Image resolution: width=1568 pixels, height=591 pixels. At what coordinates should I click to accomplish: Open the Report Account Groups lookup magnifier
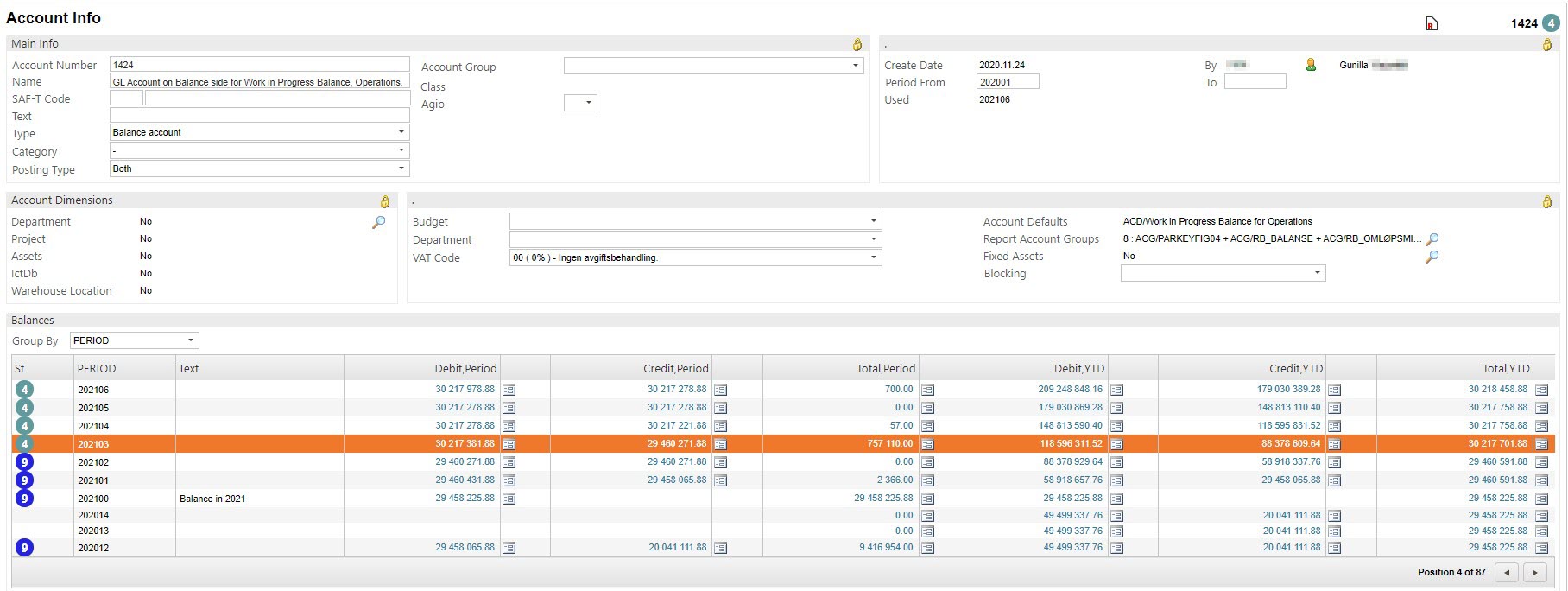[x=1432, y=239]
